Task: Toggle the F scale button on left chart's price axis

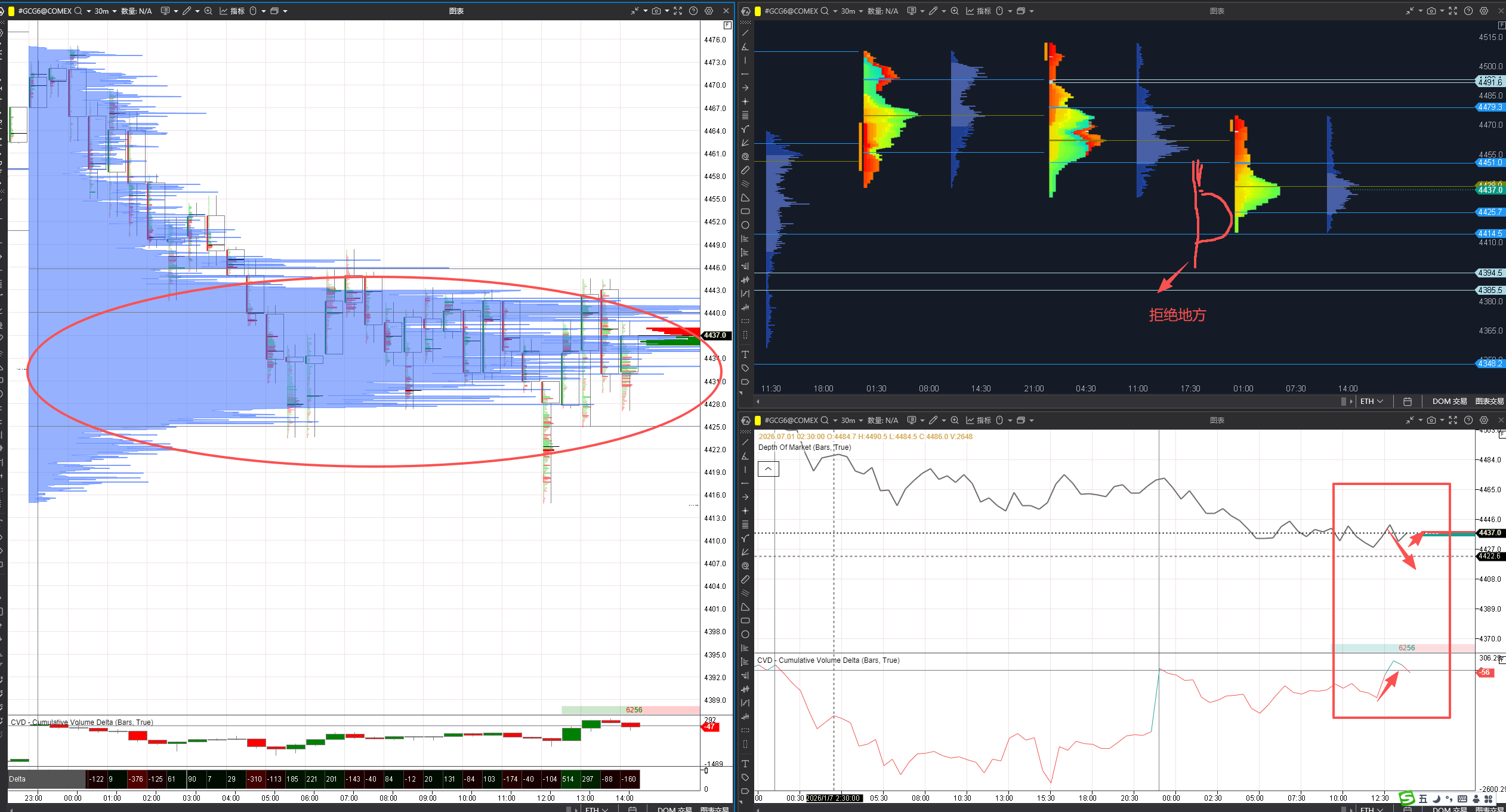Action: pyautogui.click(x=727, y=25)
